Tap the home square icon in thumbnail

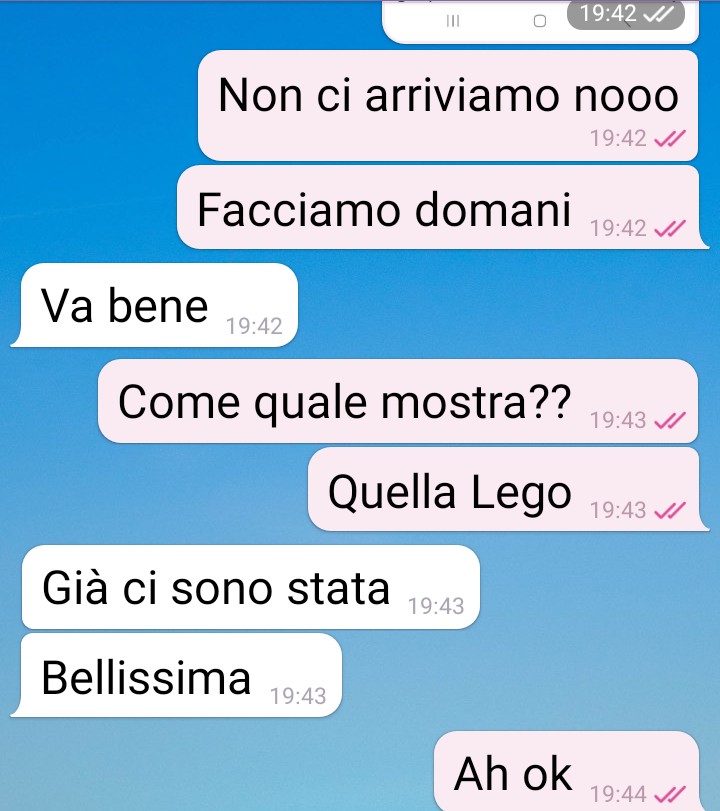pyautogui.click(x=539, y=21)
